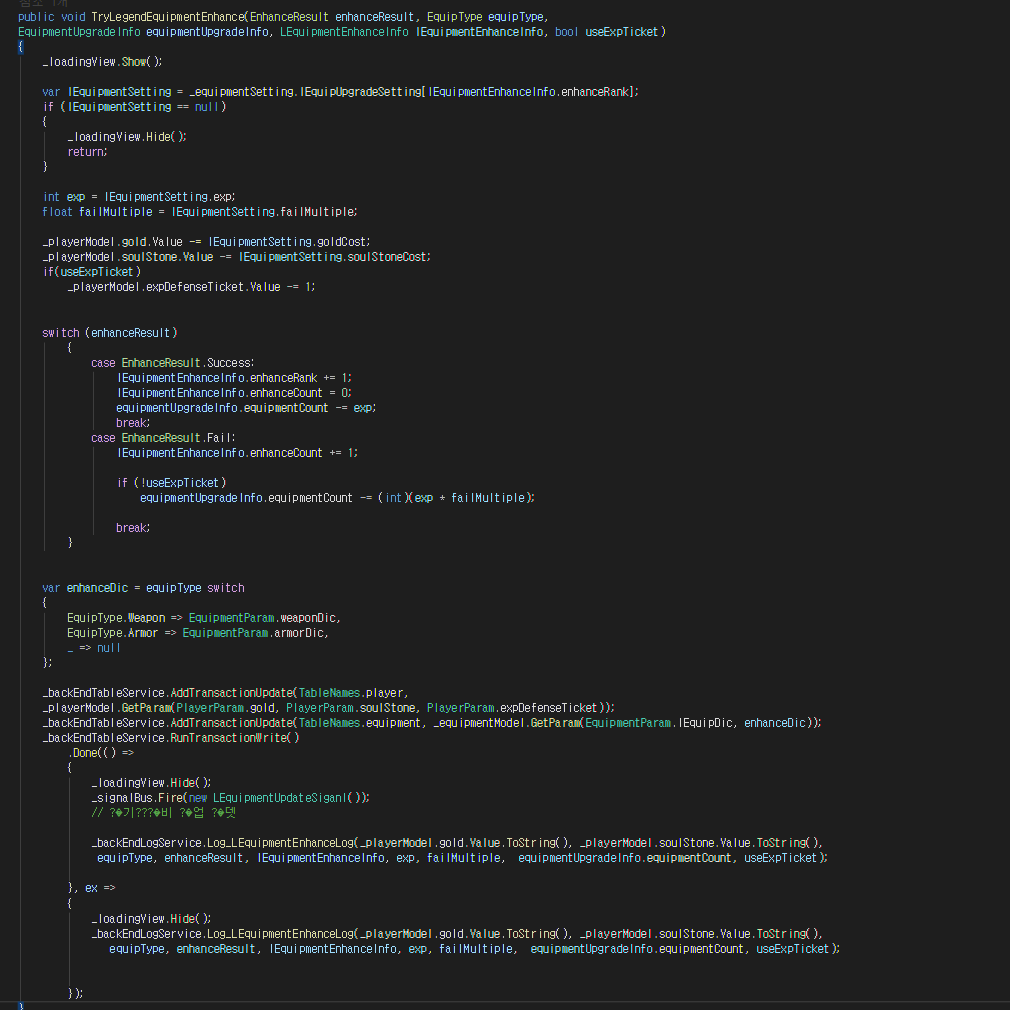Click expDefenseTicket in the decrement line
The image size is (1010, 1010).
[197, 287]
